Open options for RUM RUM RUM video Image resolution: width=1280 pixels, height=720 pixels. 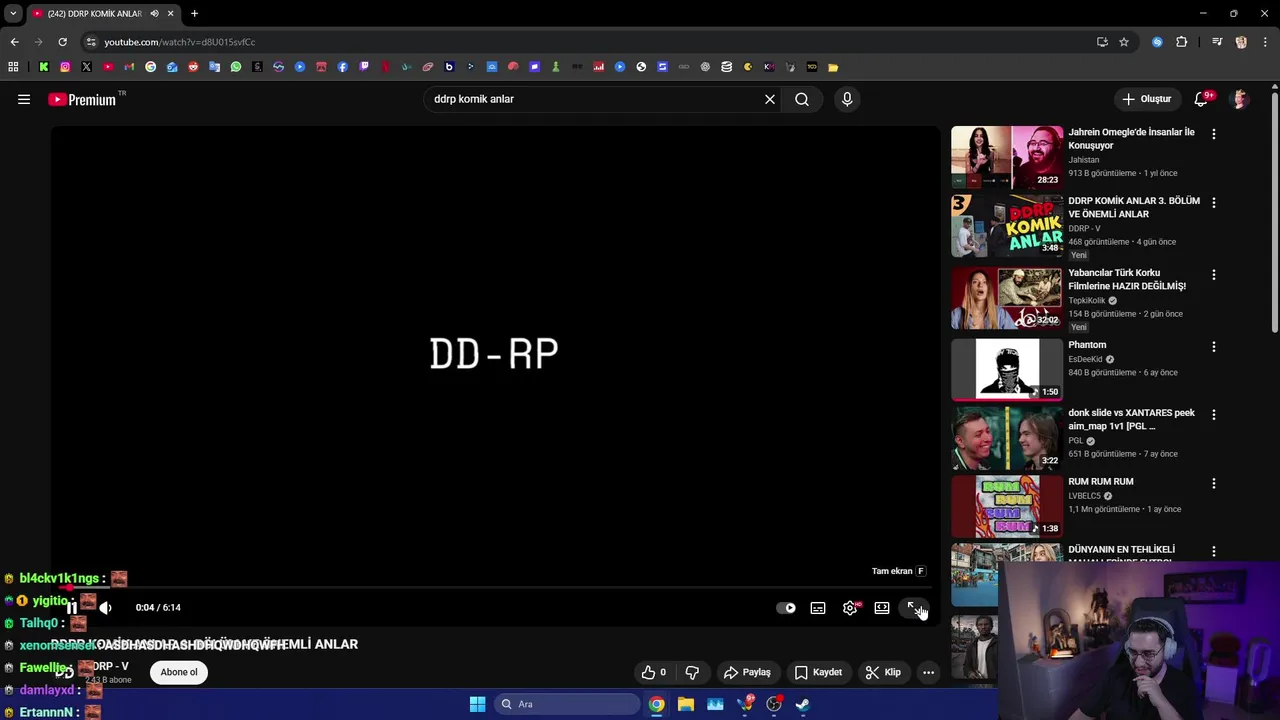pyautogui.click(x=1214, y=483)
